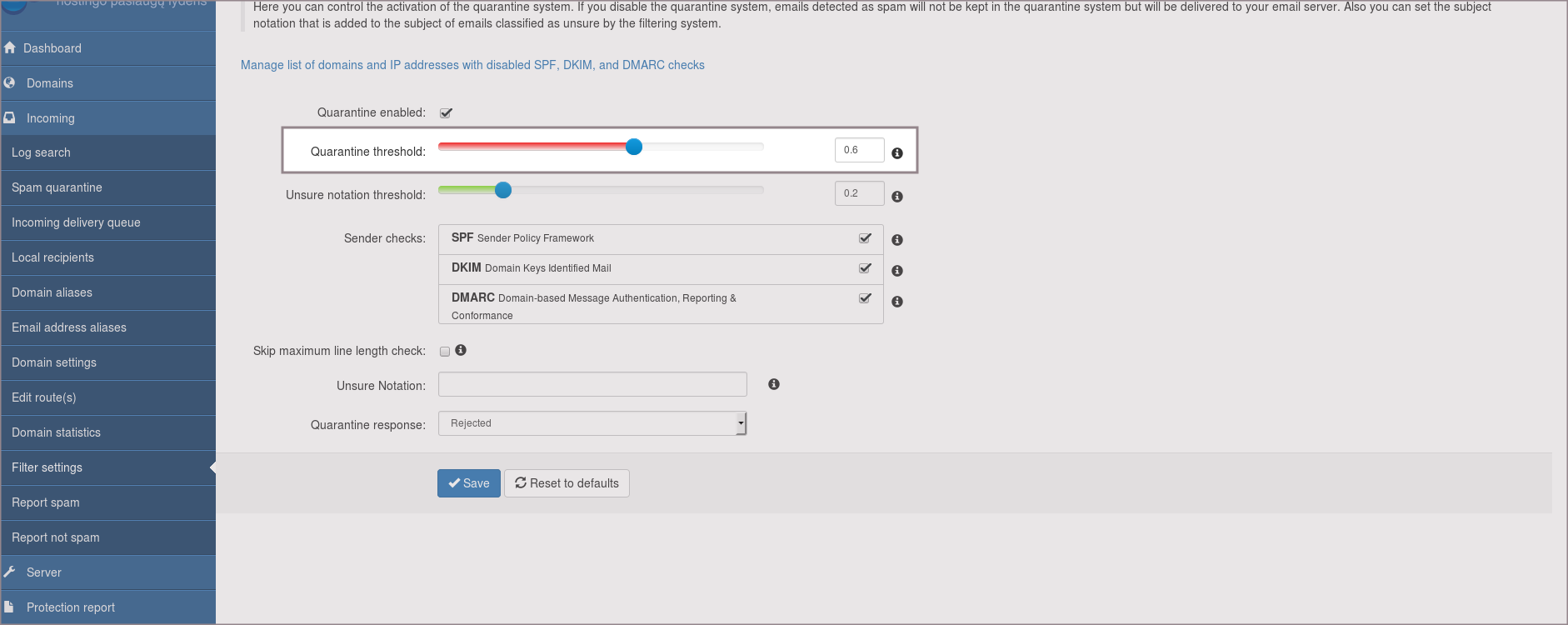
Task: Expand the Incoming section in sidebar
Action: tap(50, 118)
